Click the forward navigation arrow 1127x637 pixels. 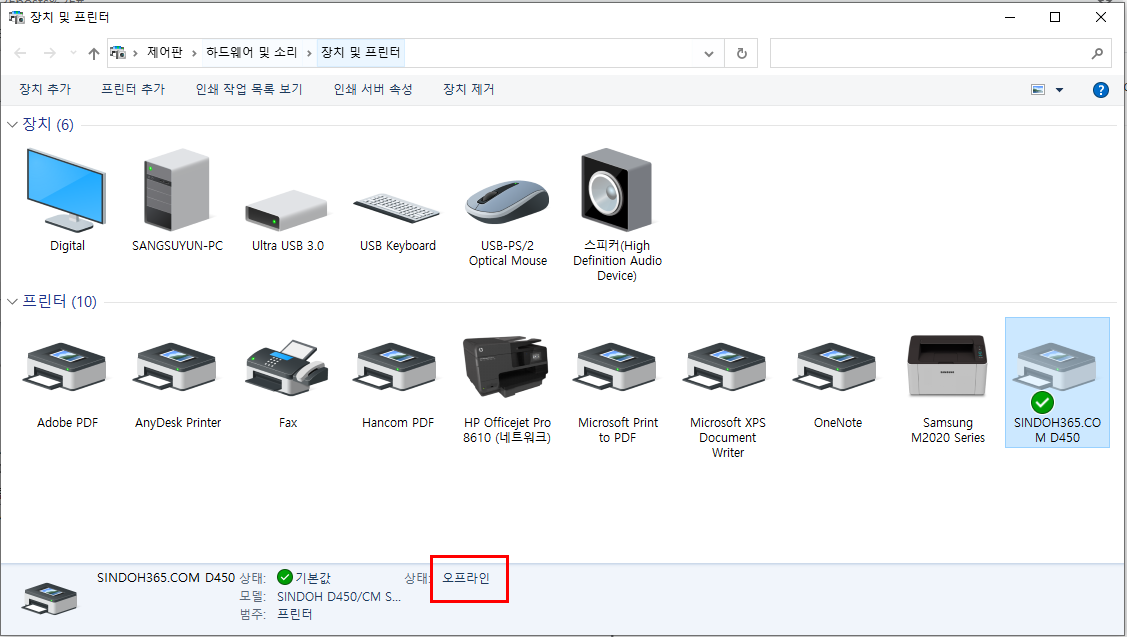coord(50,53)
